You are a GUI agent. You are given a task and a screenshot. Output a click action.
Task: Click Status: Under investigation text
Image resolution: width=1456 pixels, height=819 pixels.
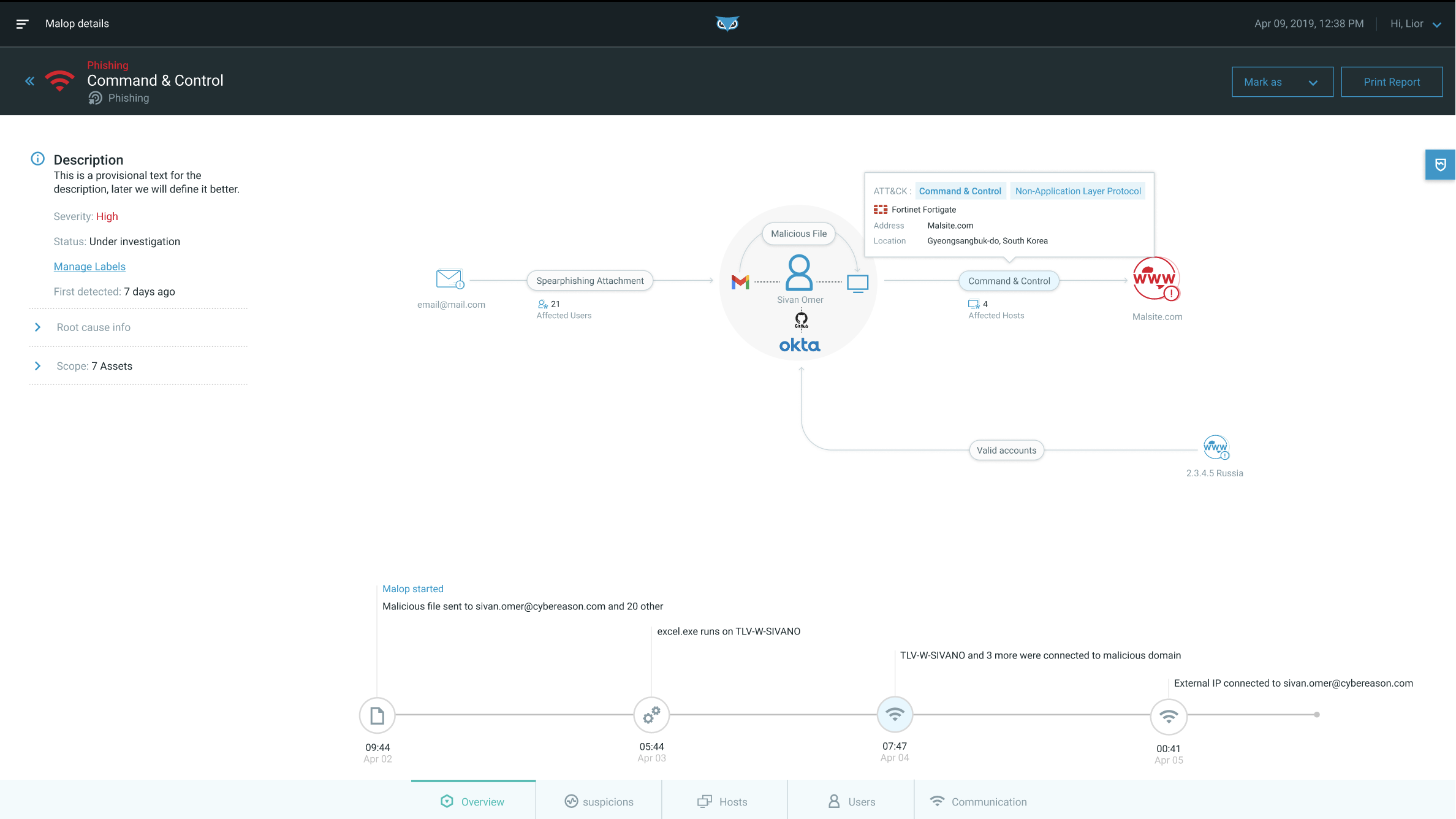(117, 242)
